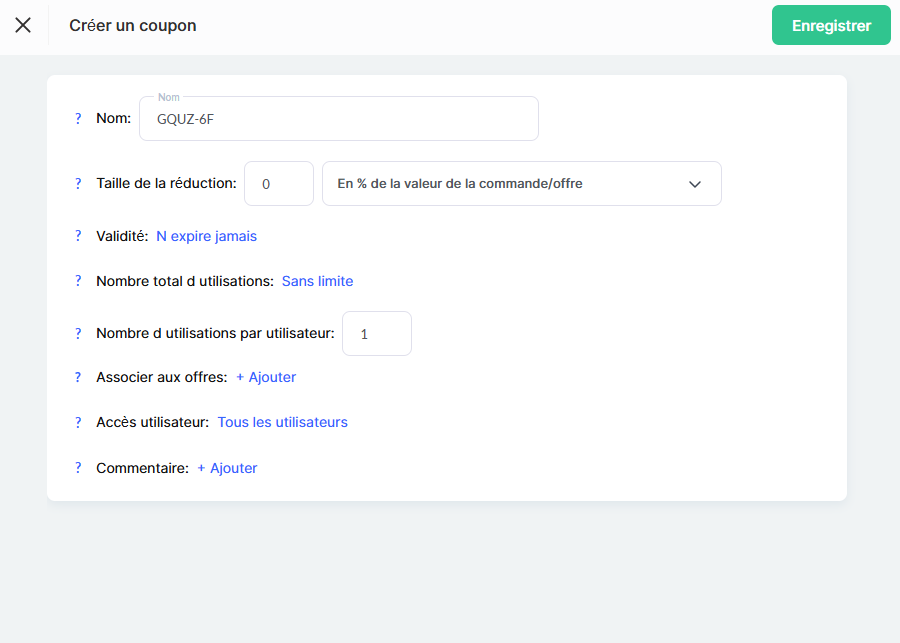Click the uses per user input field
Viewport: 900px width, 643px height.
click(x=376, y=334)
